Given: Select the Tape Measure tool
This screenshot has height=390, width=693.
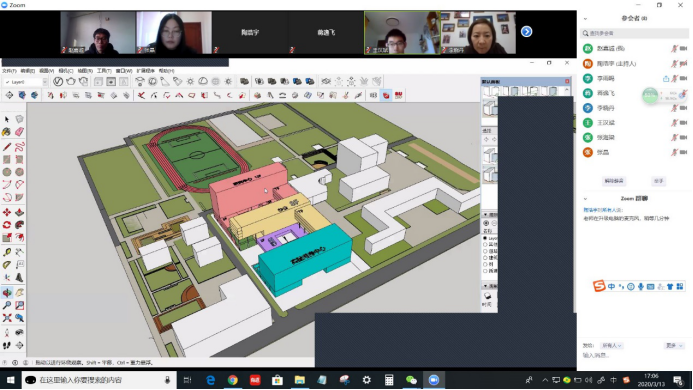Looking at the screenshot, I should click(x=7, y=252).
